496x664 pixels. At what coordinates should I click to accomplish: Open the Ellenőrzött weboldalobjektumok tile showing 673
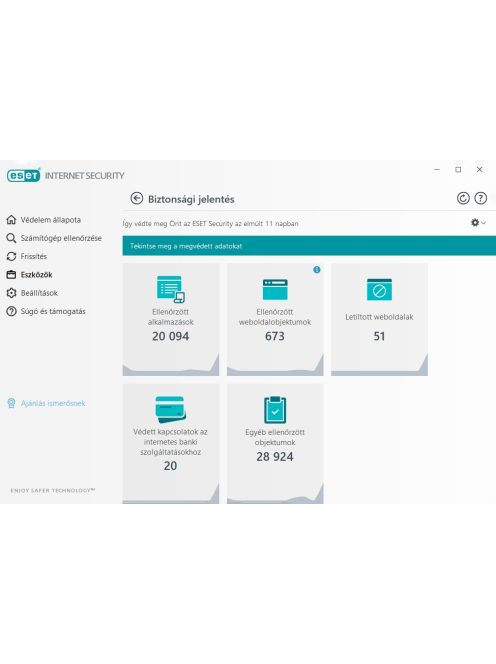click(275, 319)
